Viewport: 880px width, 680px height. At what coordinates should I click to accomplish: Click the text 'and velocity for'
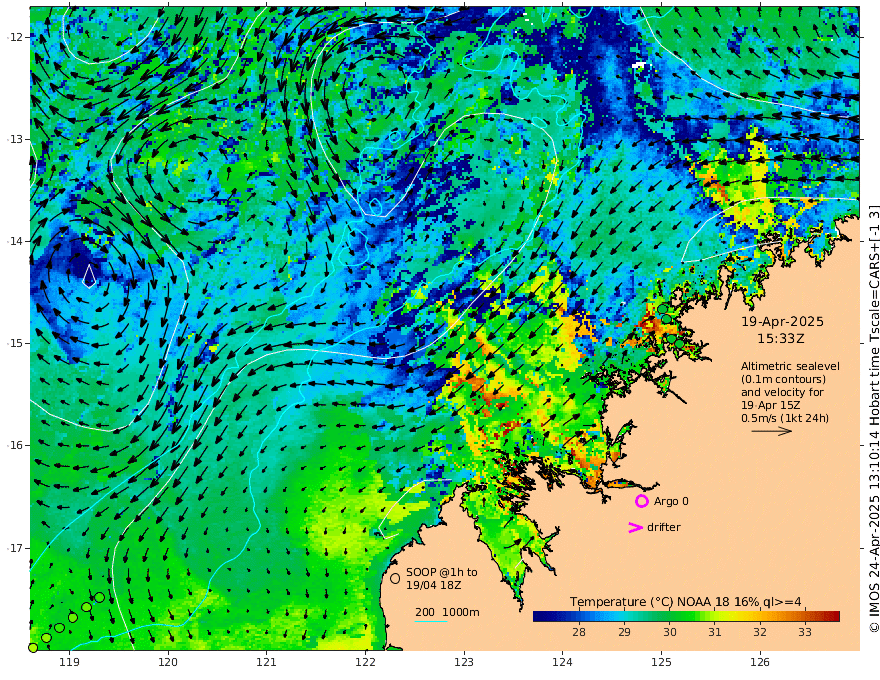782,392
